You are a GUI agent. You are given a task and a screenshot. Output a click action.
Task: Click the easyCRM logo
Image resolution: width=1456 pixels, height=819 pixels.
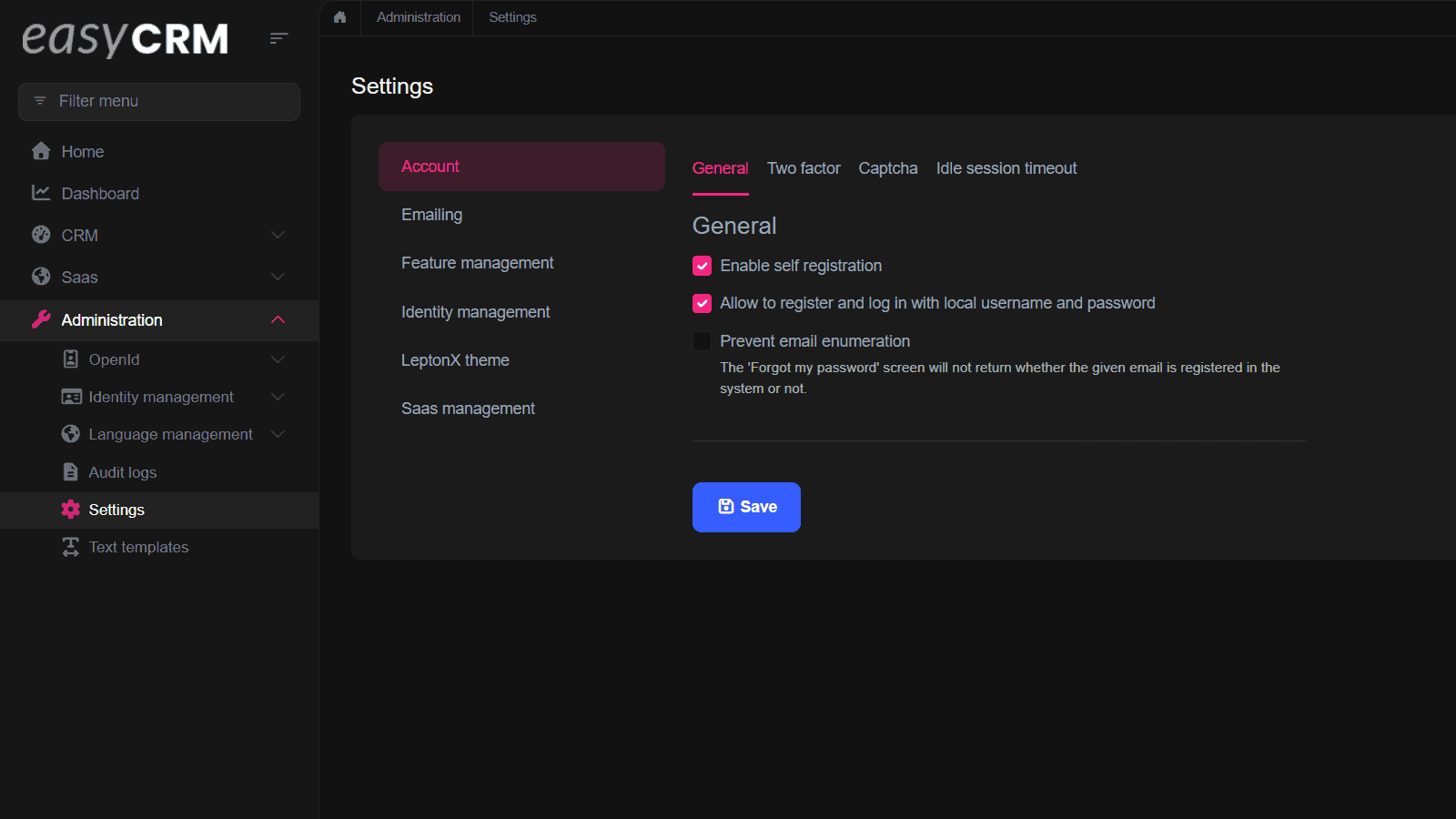(125, 38)
